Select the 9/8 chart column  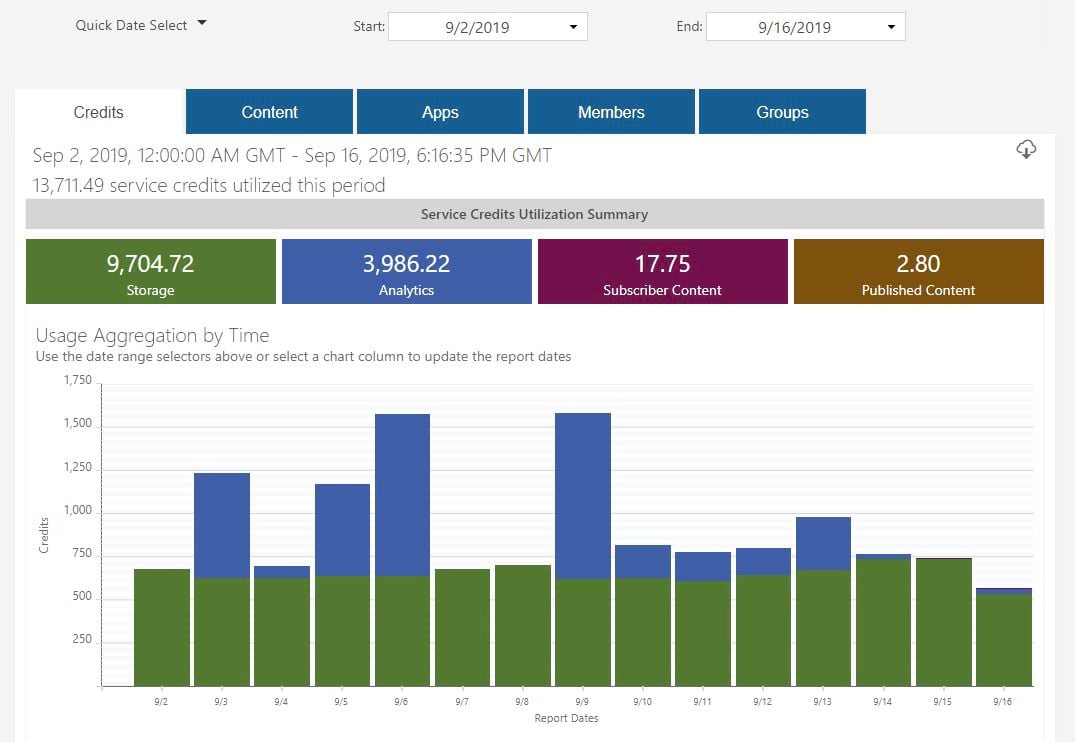tap(523, 625)
